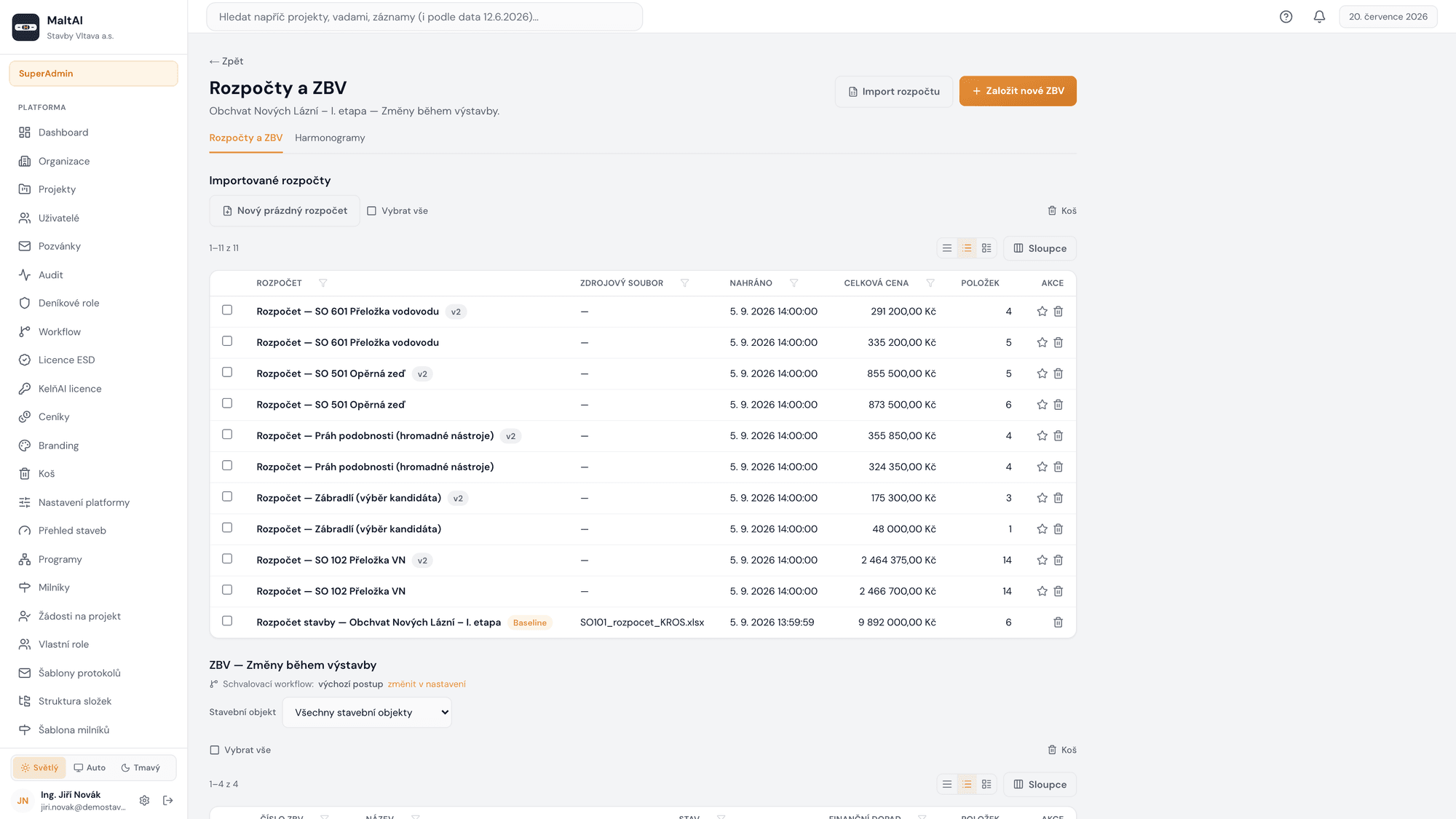Open the notifications bell icon
The width and height of the screenshot is (1456, 819).
pyautogui.click(x=1319, y=17)
